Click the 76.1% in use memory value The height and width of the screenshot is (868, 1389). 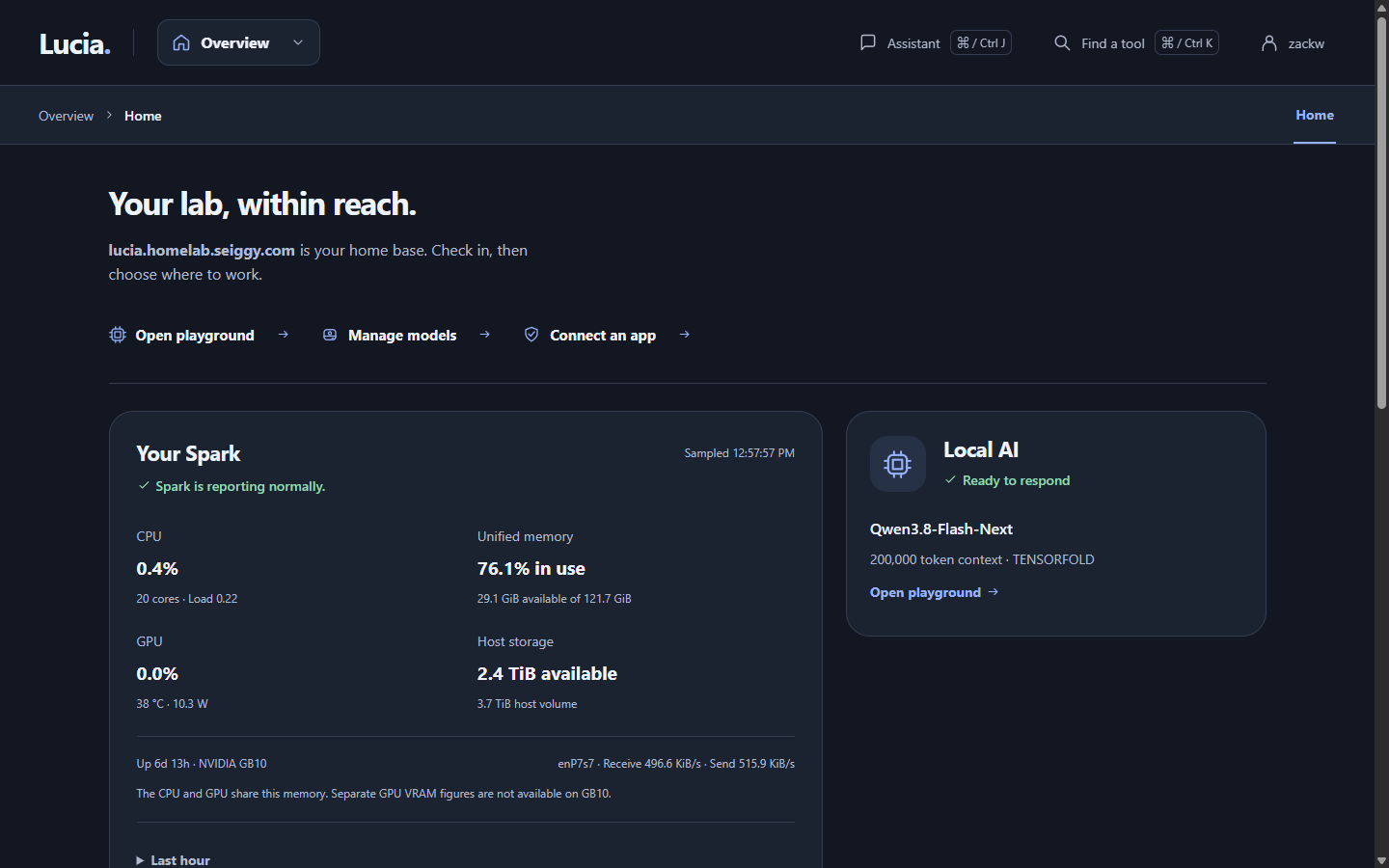point(531,569)
